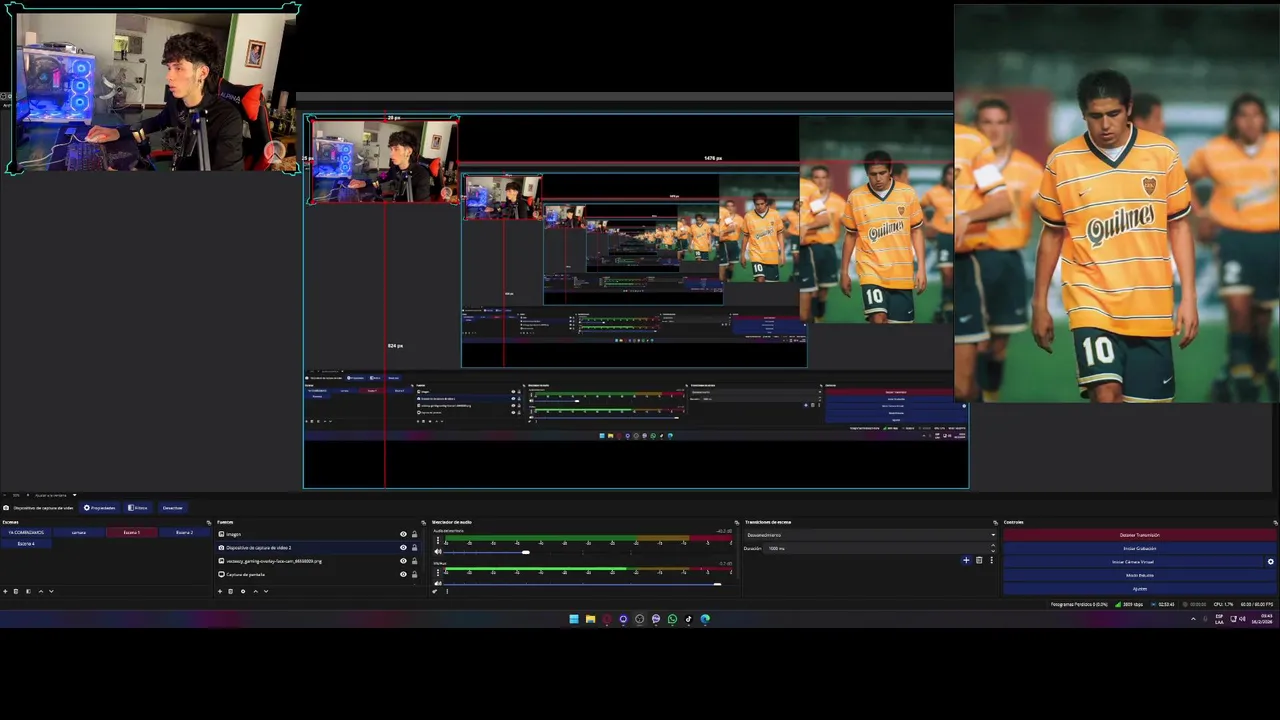Open transition properties three-dot menu

point(991,560)
